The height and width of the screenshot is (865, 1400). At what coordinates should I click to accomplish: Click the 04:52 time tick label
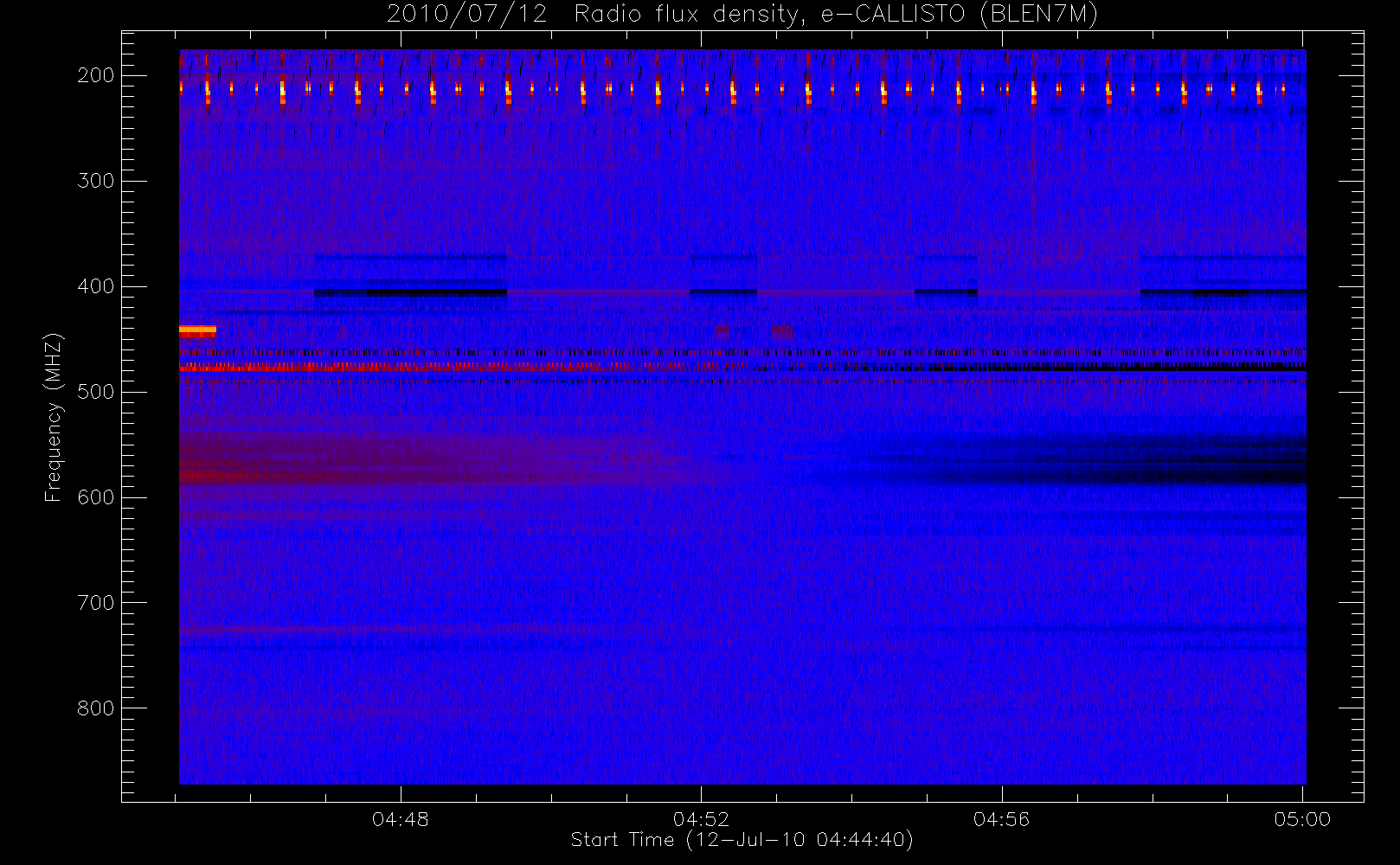[x=702, y=819]
